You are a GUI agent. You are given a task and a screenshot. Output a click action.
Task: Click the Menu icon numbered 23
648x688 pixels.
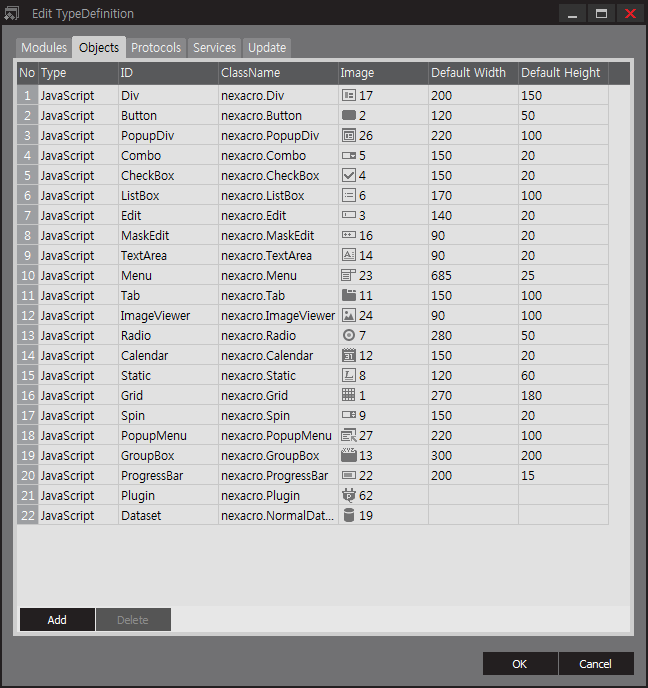(x=349, y=275)
